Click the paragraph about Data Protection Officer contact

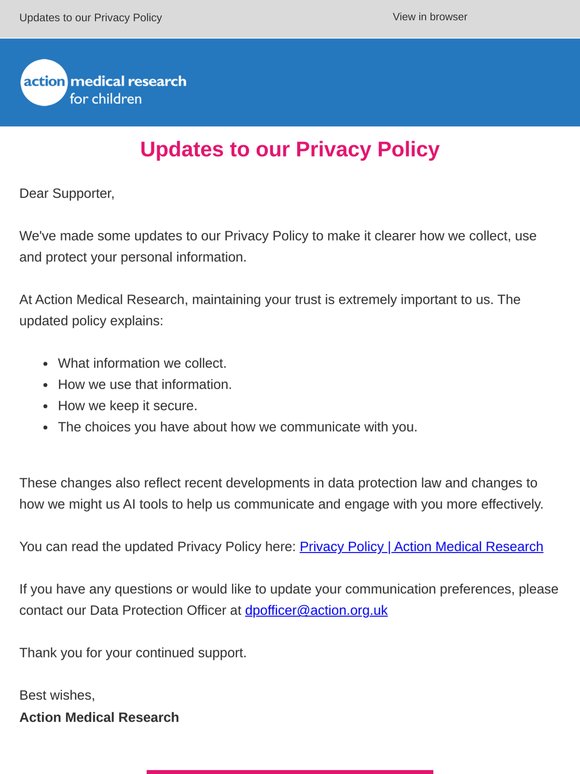289,600
